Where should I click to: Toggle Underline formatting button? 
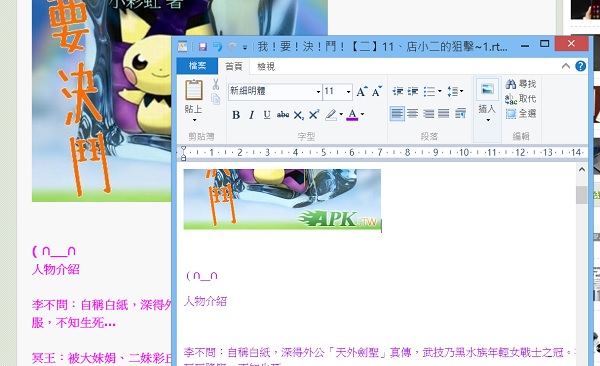click(x=267, y=115)
